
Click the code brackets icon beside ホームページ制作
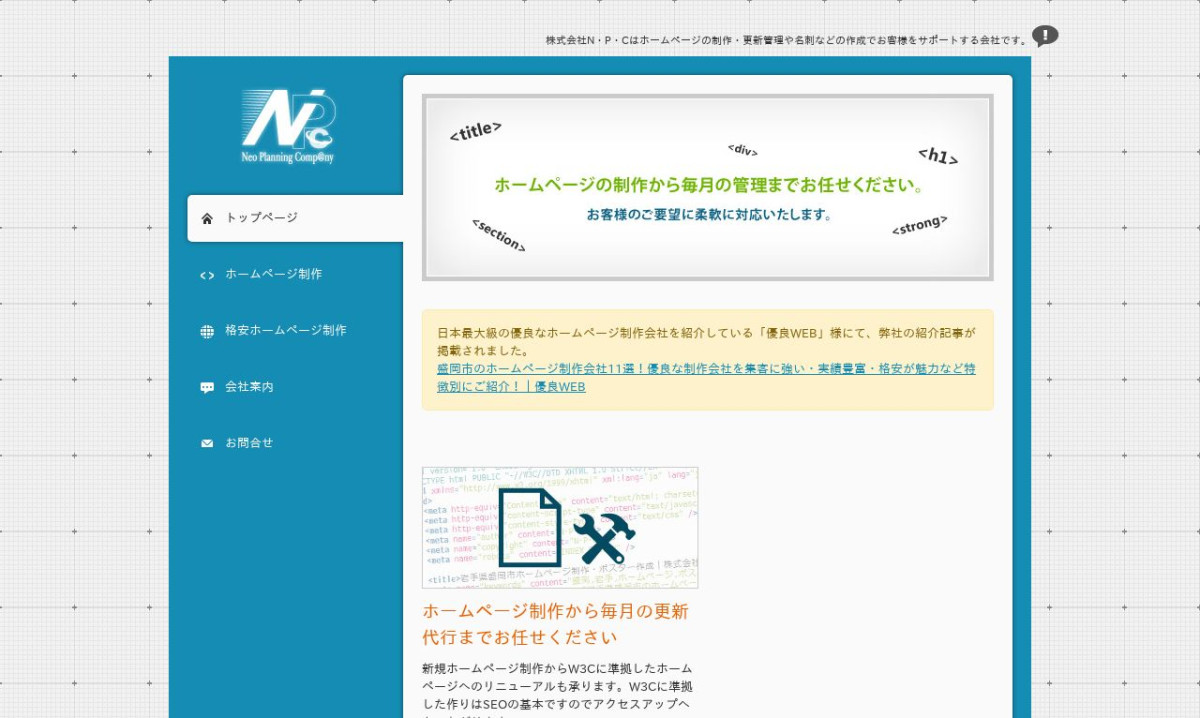pos(207,275)
